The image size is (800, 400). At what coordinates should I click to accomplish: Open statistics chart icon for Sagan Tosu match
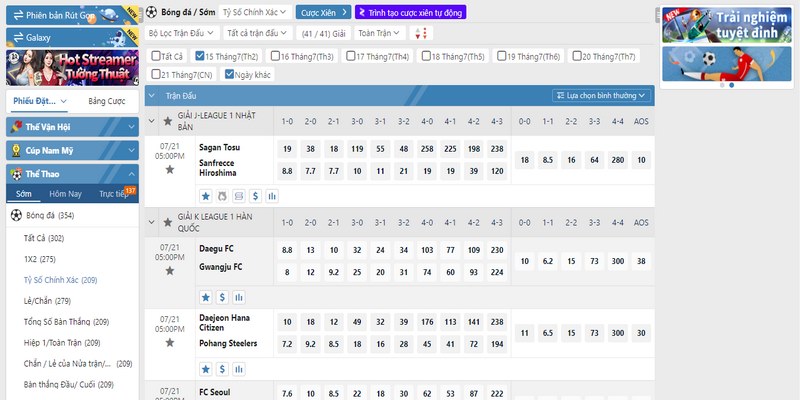271,195
